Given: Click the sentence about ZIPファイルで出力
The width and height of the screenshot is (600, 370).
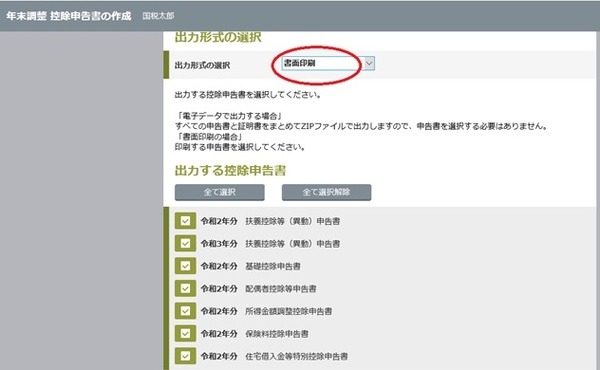Looking at the screenshot, I should [361, 126].
